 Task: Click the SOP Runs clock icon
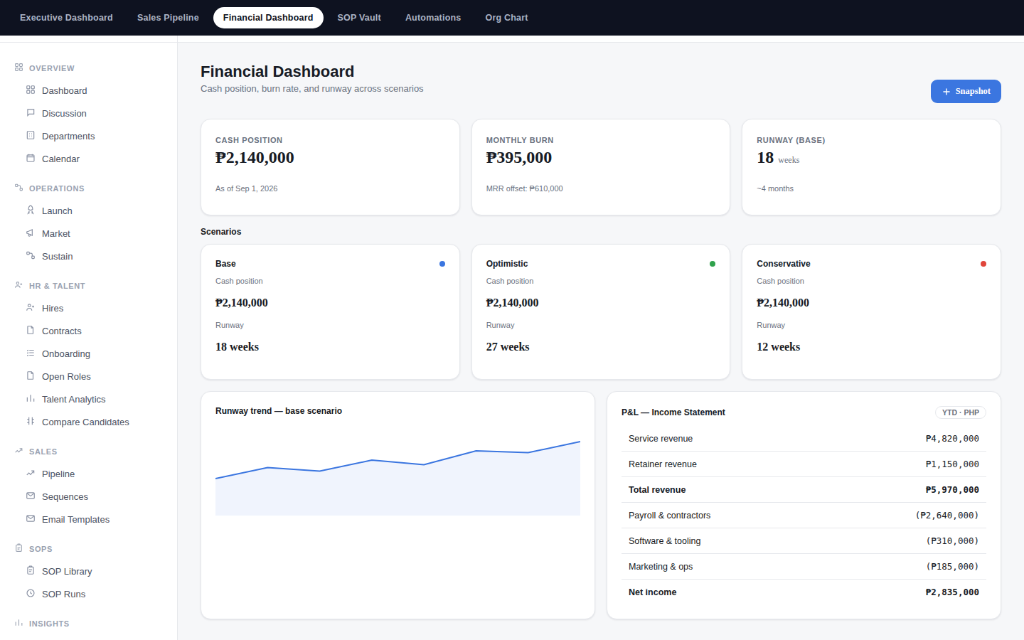coord(30,594)
